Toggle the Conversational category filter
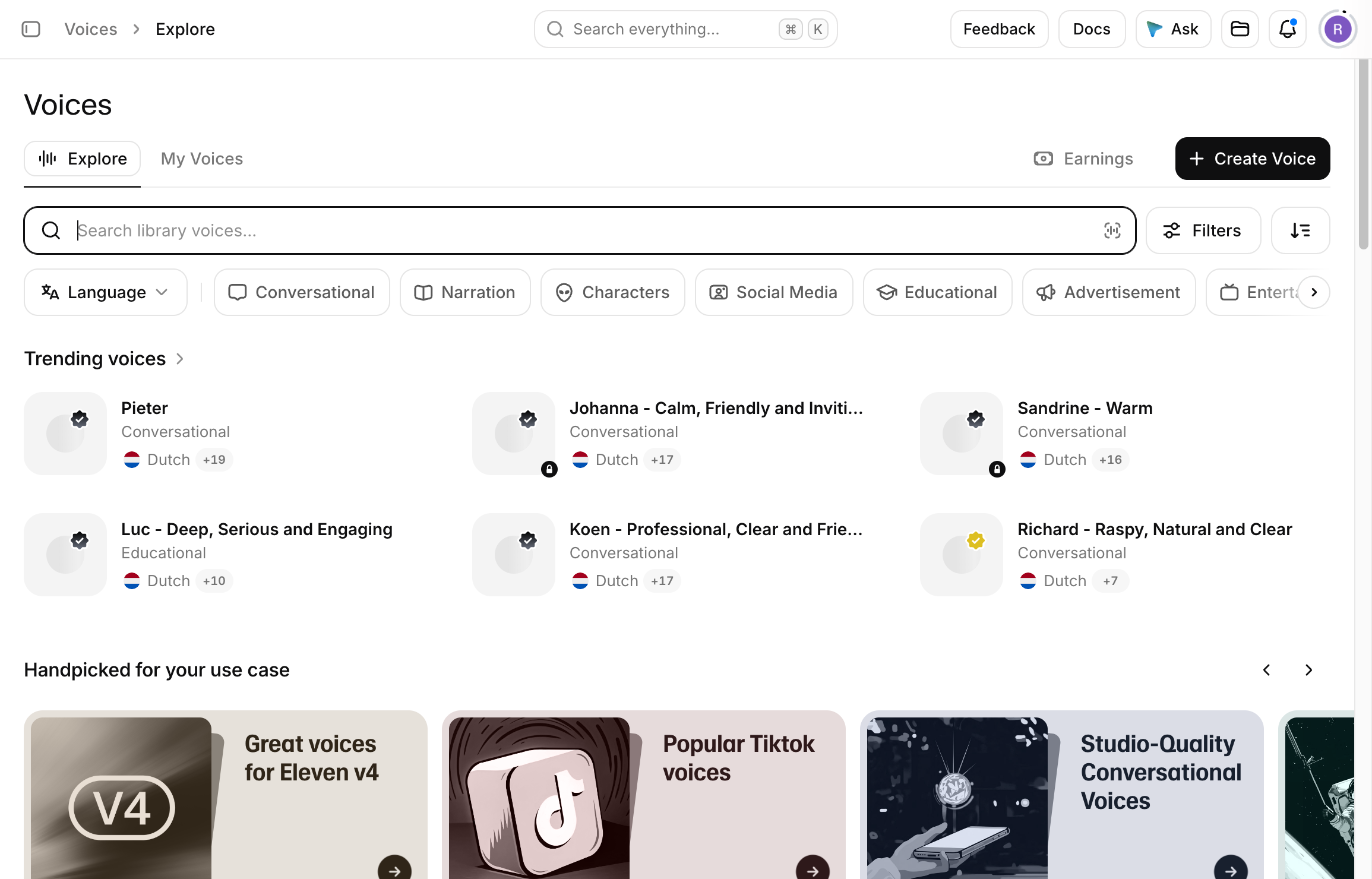The height and width of the screenshot is (879, 1372). coord(302,292)
